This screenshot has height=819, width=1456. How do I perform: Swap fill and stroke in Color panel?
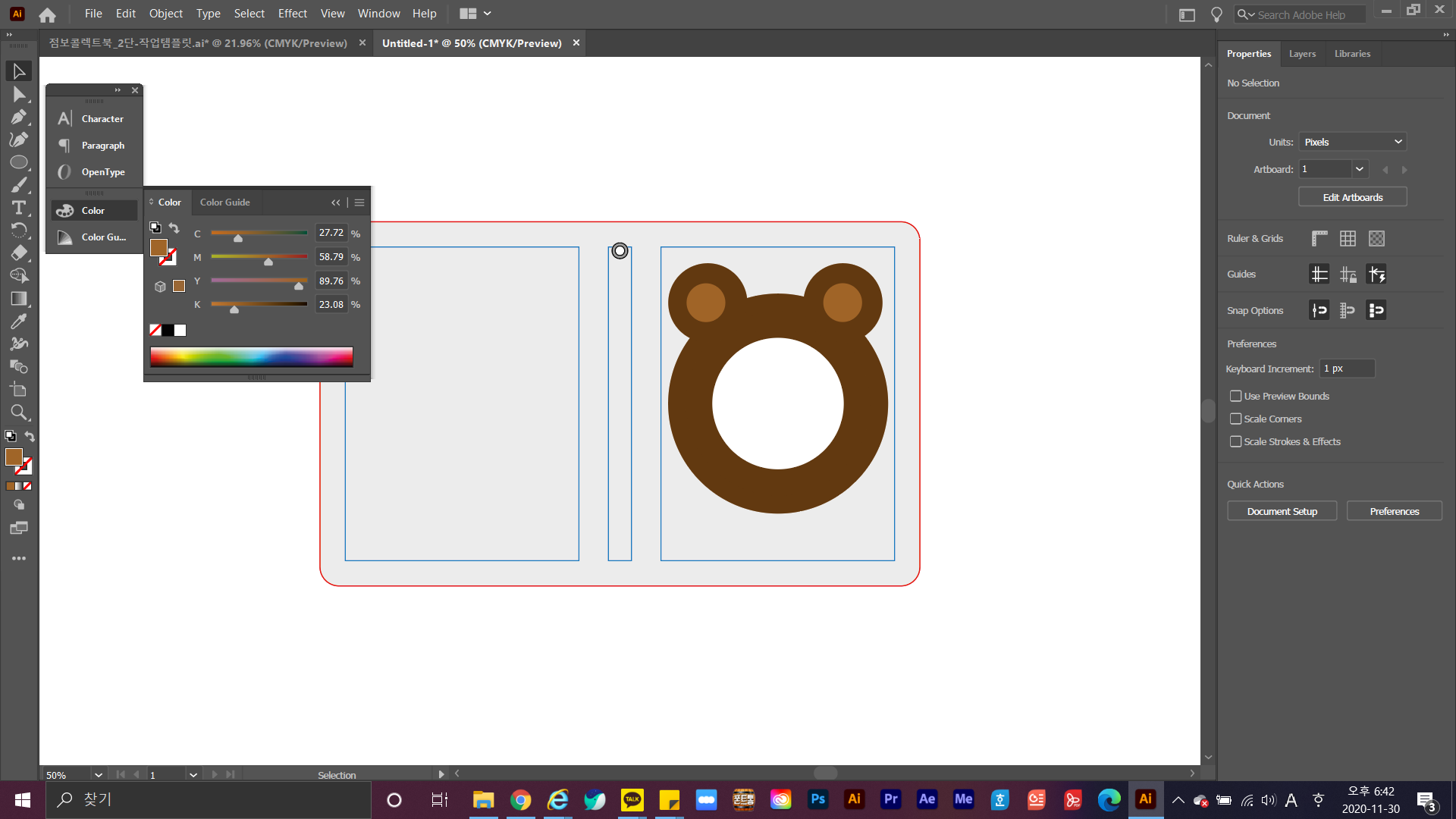(x=174, y=227)
